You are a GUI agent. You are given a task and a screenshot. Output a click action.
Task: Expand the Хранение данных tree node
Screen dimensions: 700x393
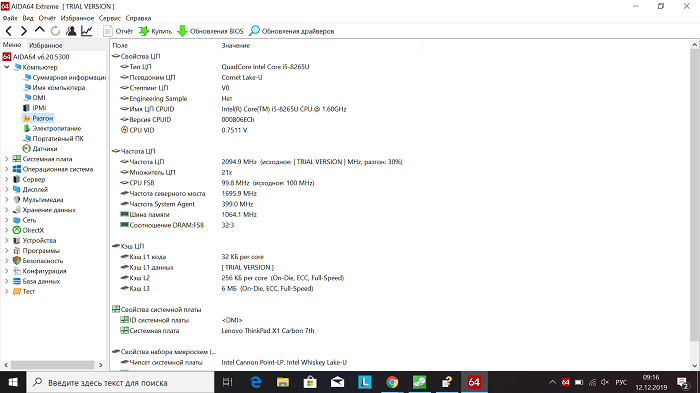[x=7, y=209]
